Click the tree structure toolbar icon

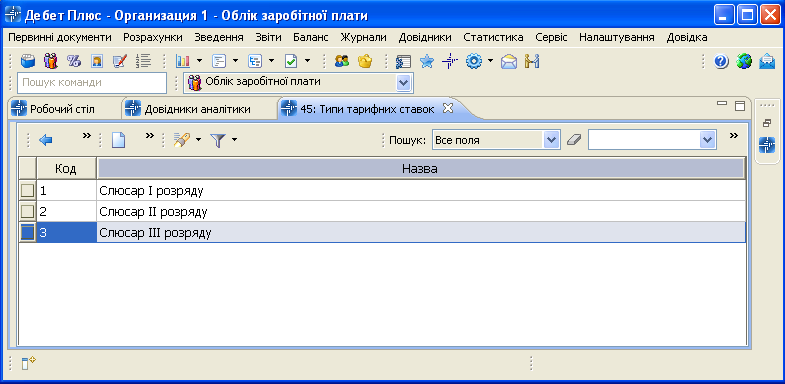pos(255,62)
